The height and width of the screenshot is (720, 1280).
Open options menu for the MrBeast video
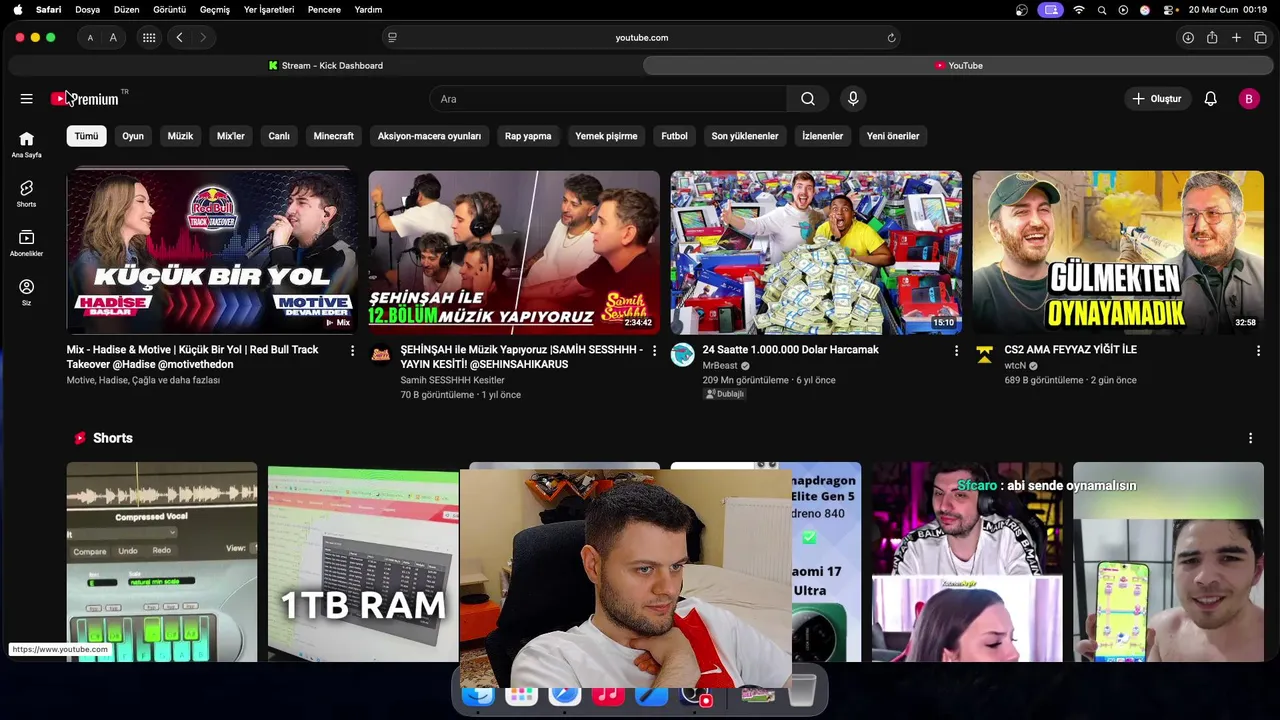point(956,351)
